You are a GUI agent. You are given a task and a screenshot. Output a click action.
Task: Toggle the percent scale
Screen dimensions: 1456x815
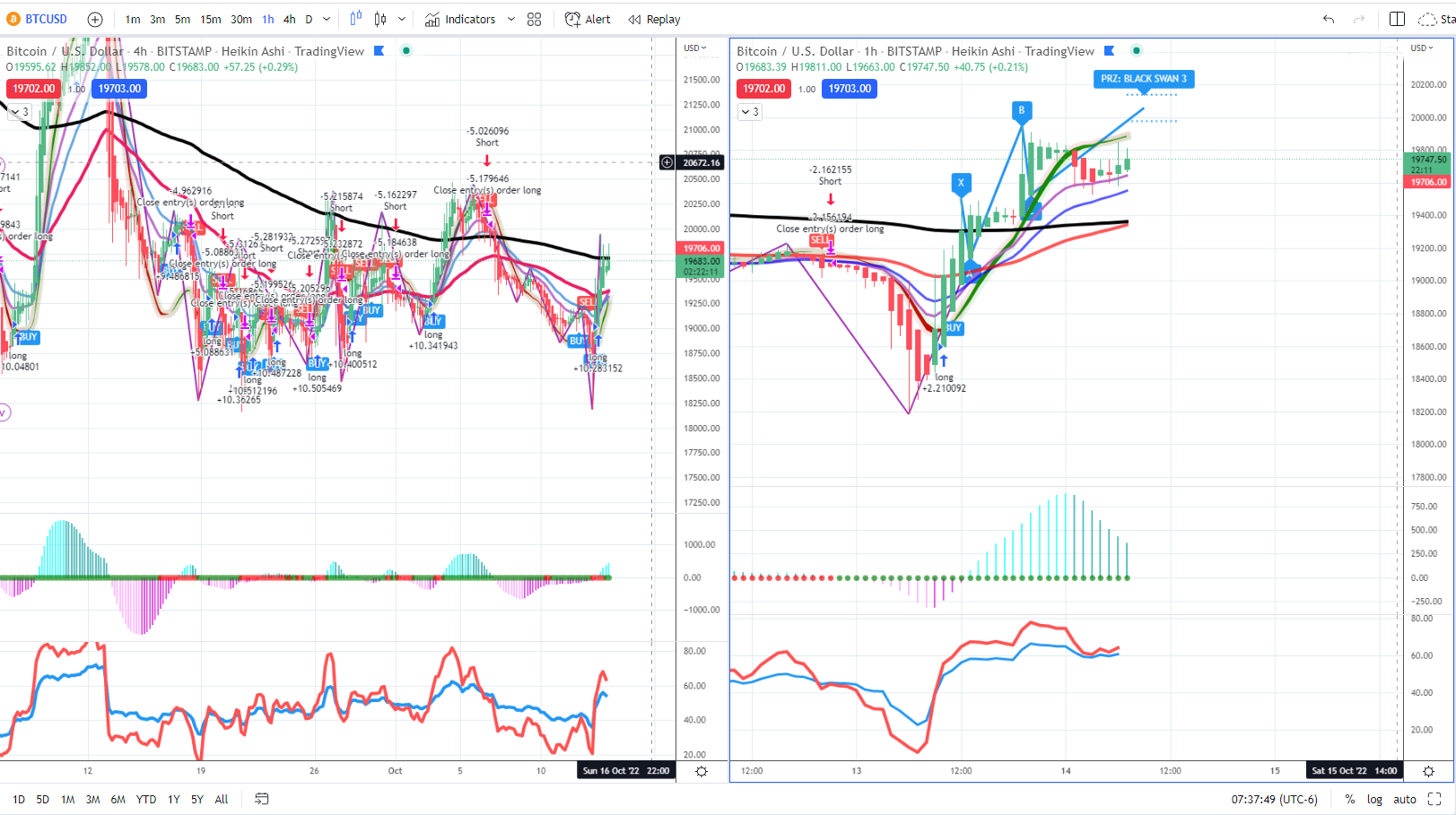coord(1350,799)
